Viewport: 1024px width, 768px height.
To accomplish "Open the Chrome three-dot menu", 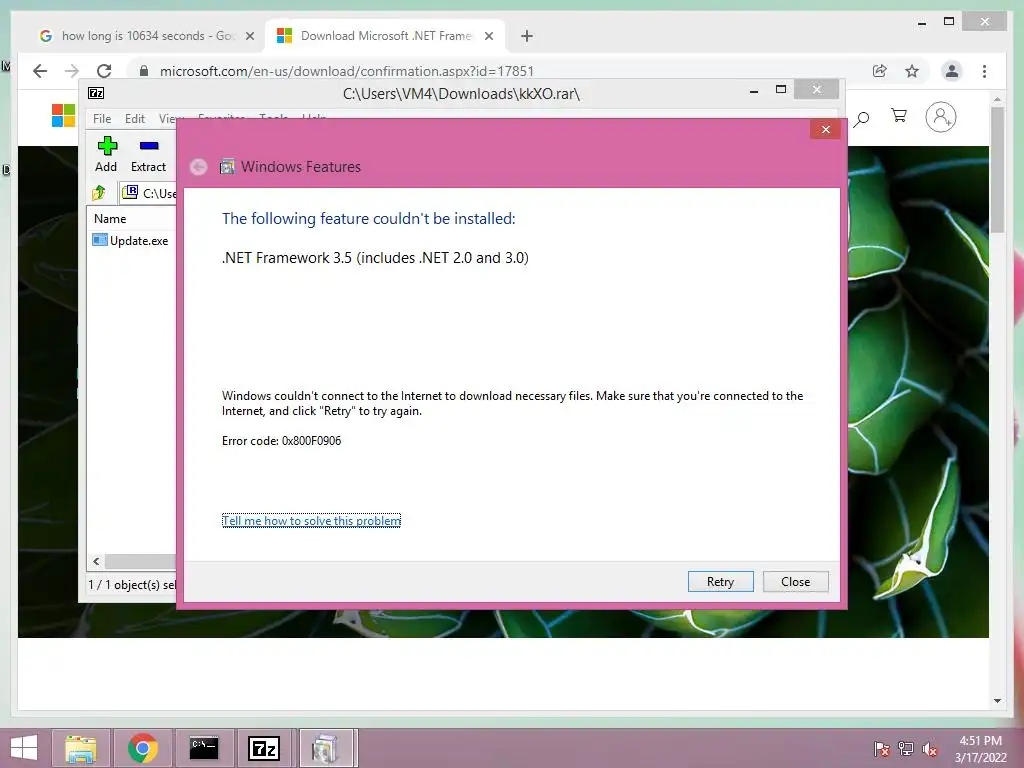I will coord(984,71).
